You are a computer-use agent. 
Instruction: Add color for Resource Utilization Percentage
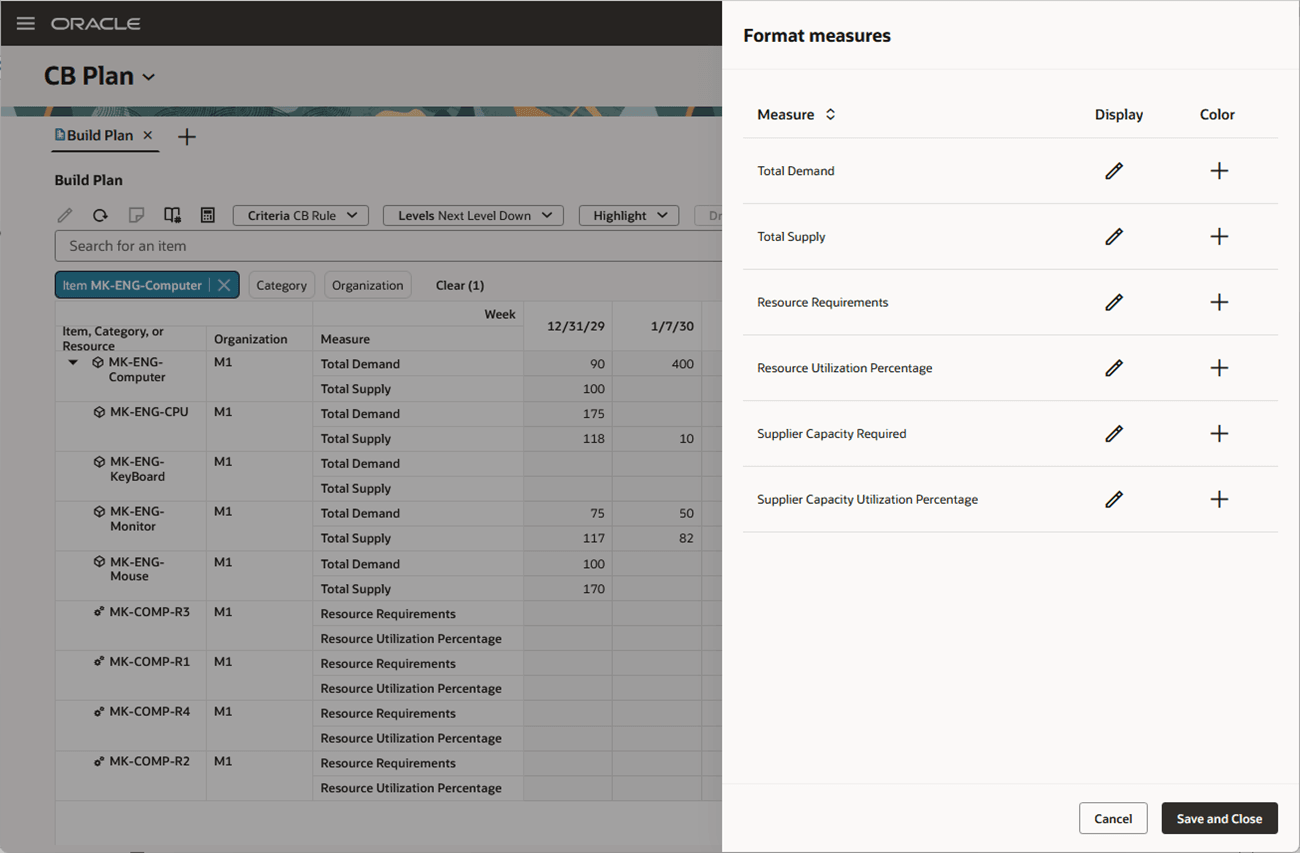1219,368
